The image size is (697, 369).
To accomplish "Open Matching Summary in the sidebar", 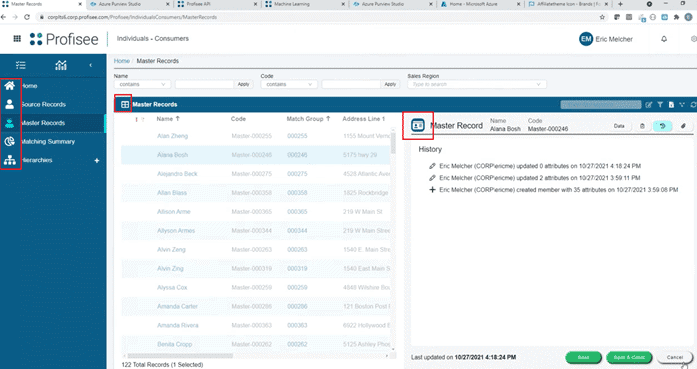I will (48, 142).
